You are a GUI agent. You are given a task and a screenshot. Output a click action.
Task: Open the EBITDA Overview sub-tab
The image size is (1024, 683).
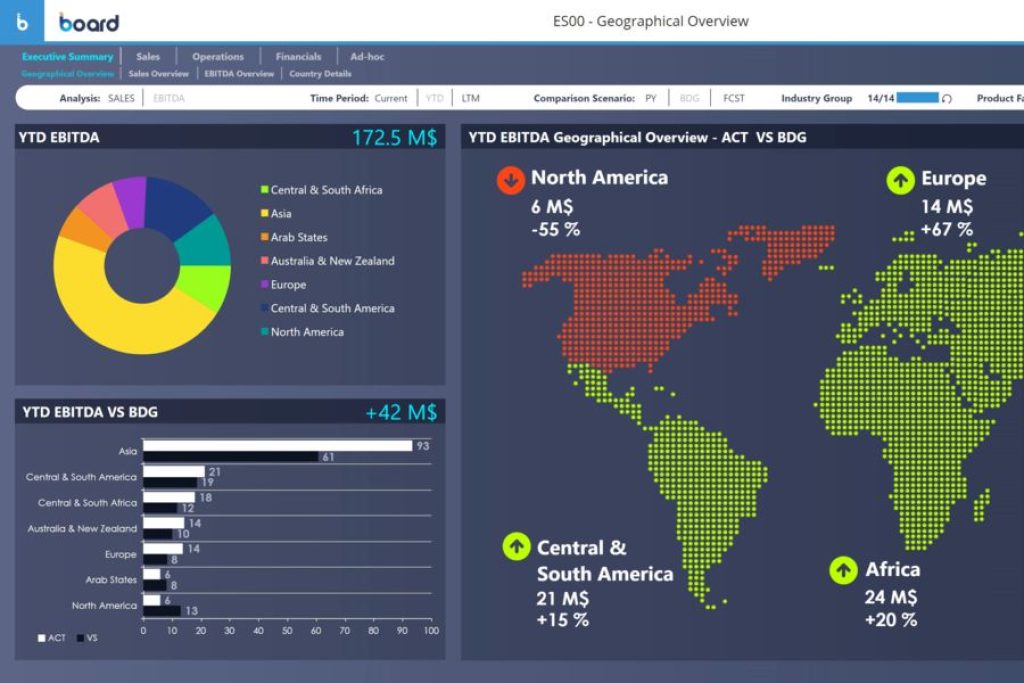[x=239, y=74]
